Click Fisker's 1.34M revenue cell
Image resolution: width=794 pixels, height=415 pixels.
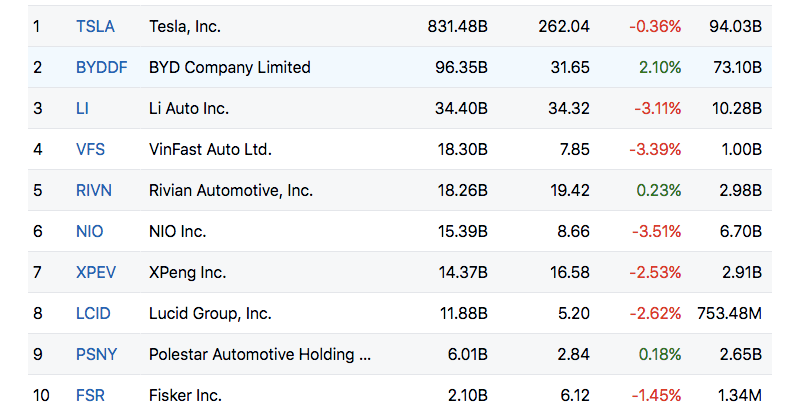point(740,395)
